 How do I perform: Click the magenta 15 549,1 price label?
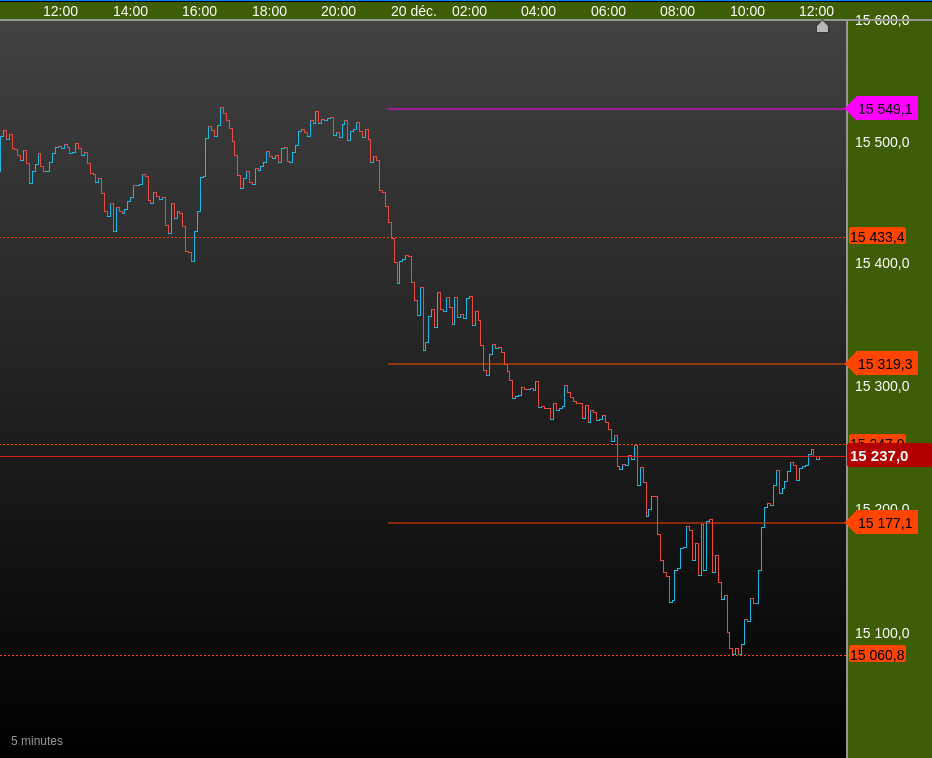[882, 109]
